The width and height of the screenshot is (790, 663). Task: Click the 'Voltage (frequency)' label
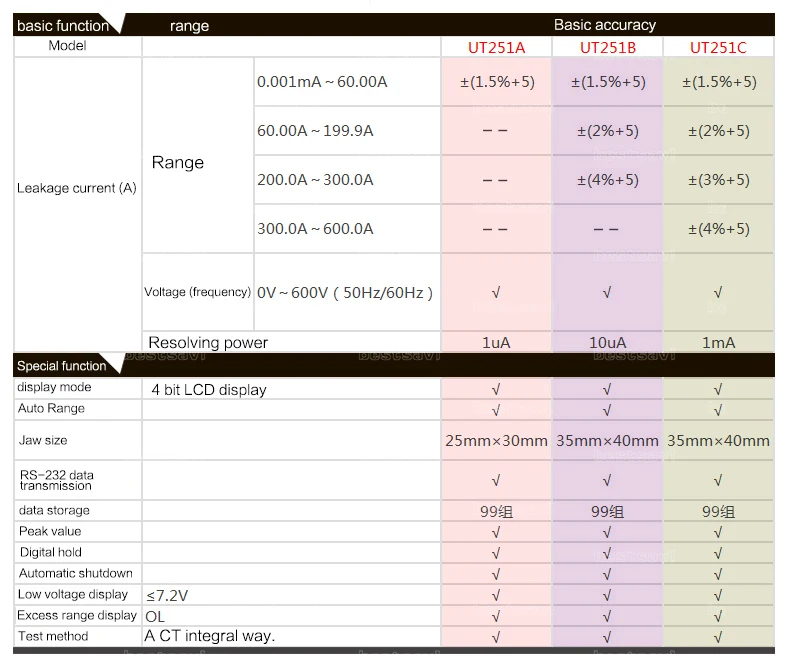198,292
